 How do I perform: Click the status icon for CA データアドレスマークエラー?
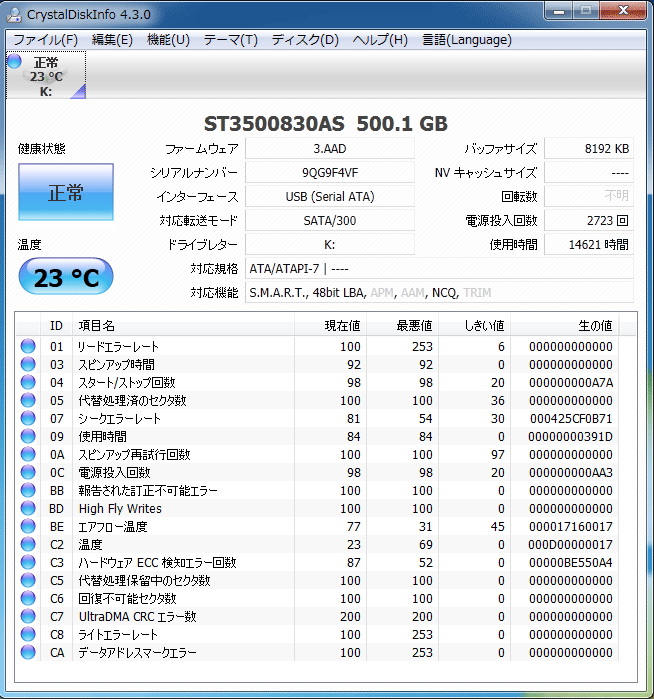[x=28, y=652]
